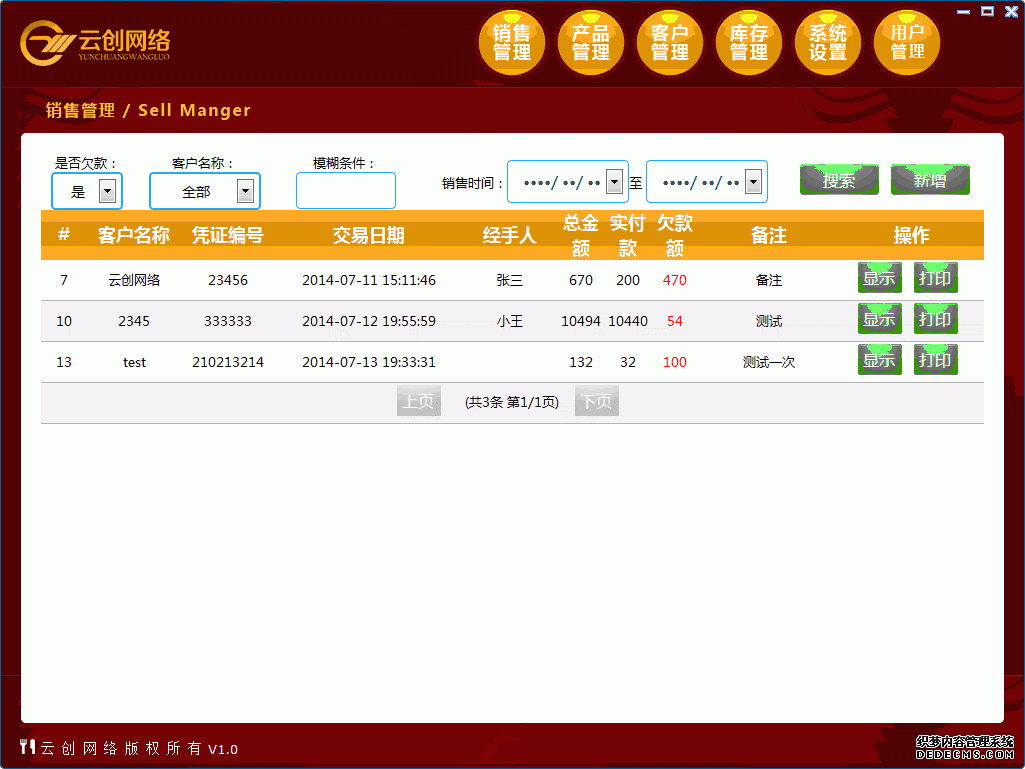This screenshot has width=1025, height=769.
Task: Open the 库存管理 round navigation icon
Action: point(749,43)
